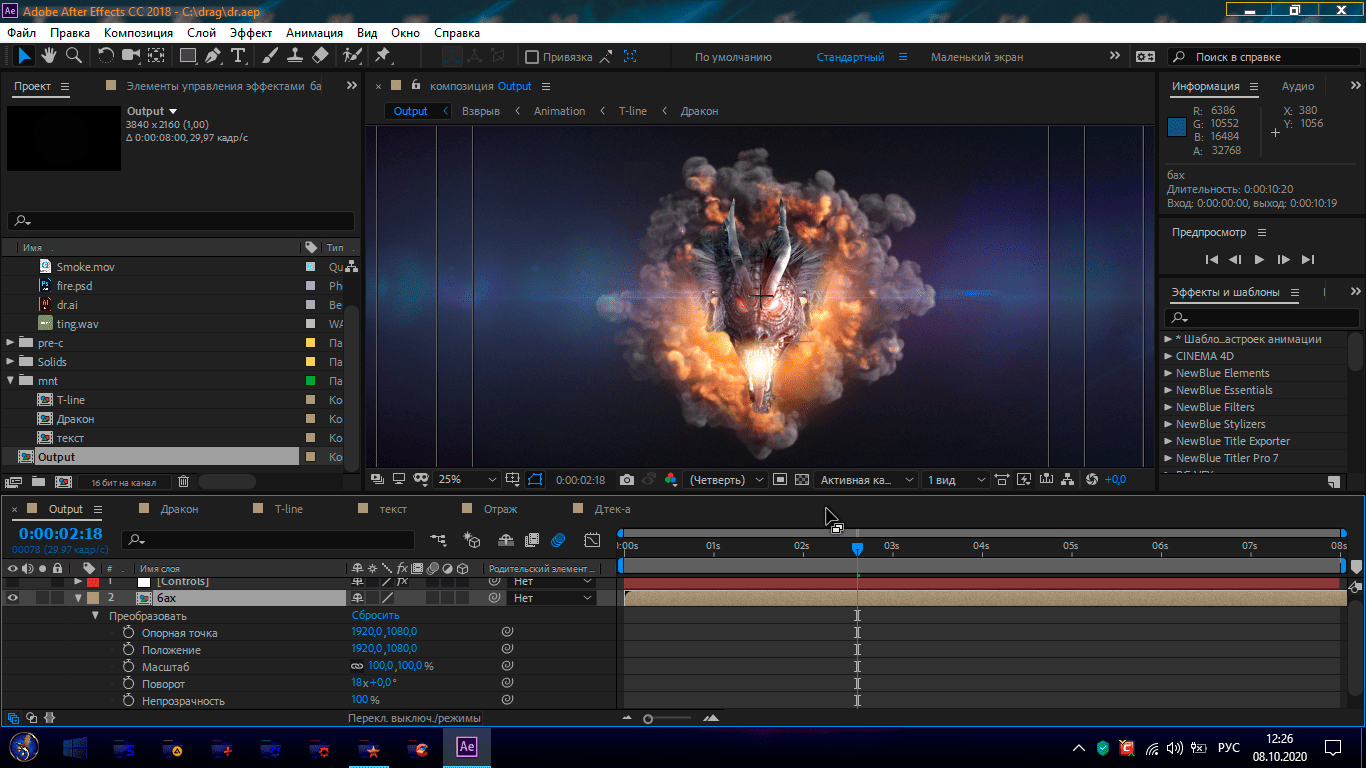This screenshot has height=768, width=1366.
Task: Switch to the Аудио panel tab
Action: click(1298, 86)
